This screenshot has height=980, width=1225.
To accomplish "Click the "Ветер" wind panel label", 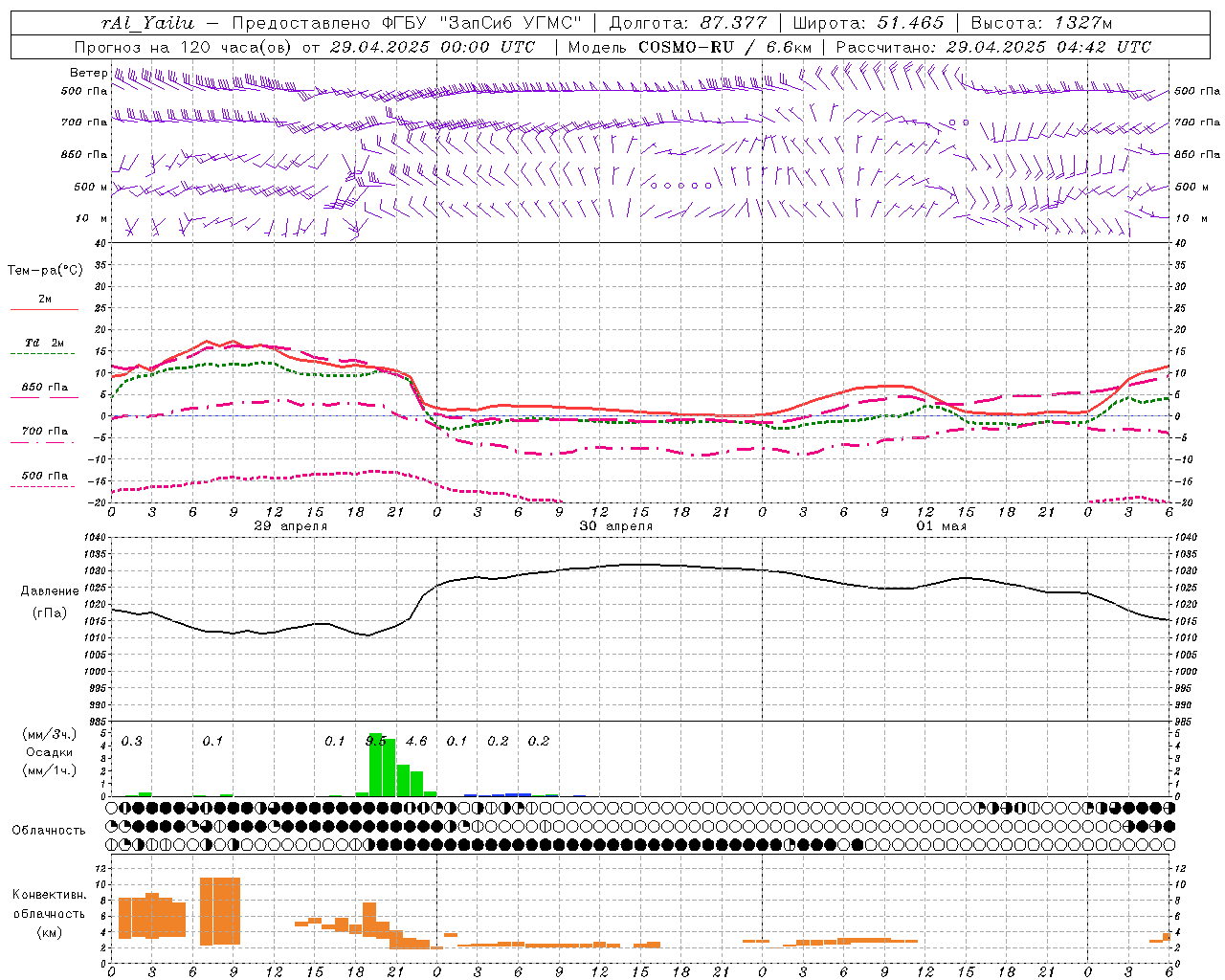I will click(88, 73).
